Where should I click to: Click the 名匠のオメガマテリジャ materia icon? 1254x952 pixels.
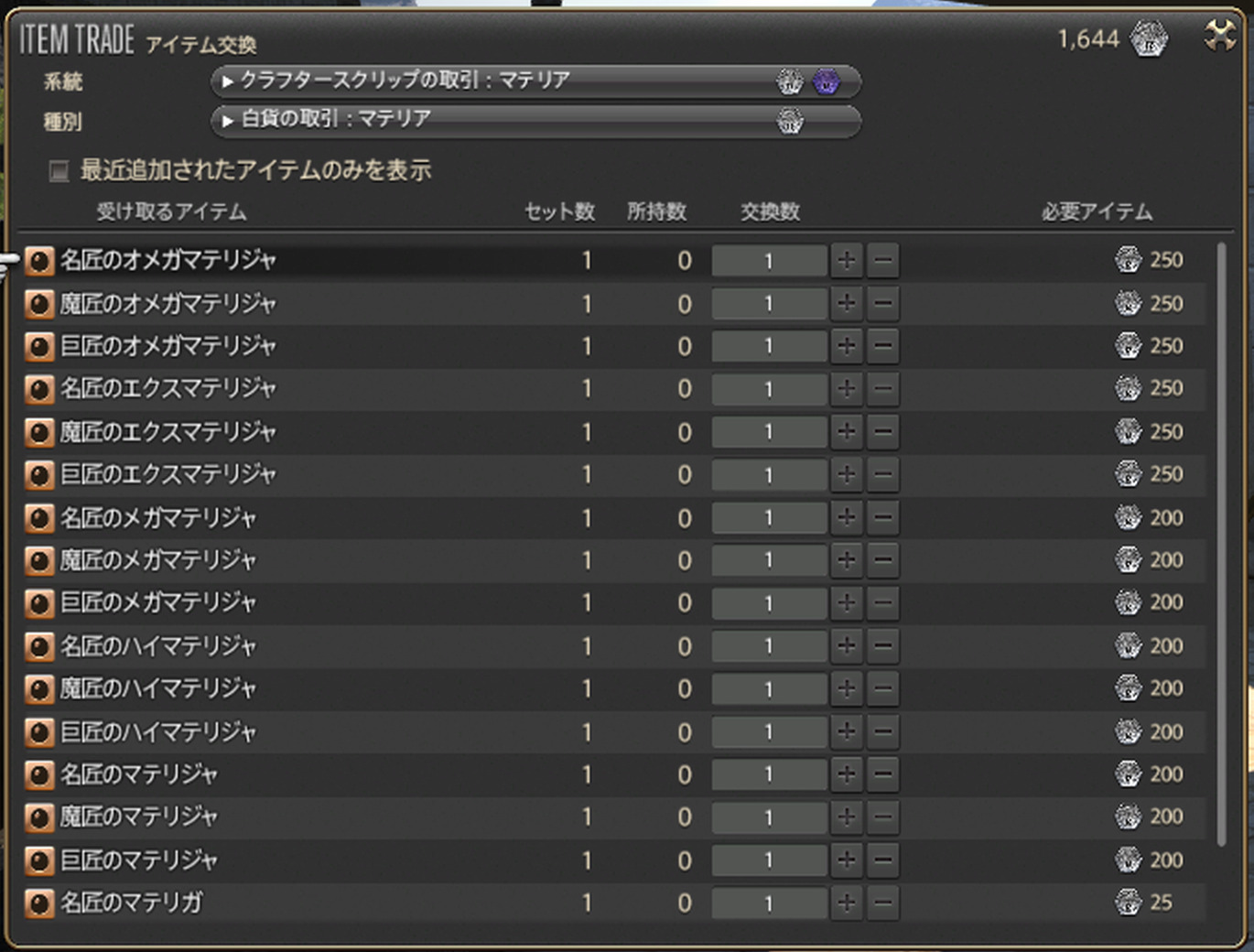(x=39, y=261)
